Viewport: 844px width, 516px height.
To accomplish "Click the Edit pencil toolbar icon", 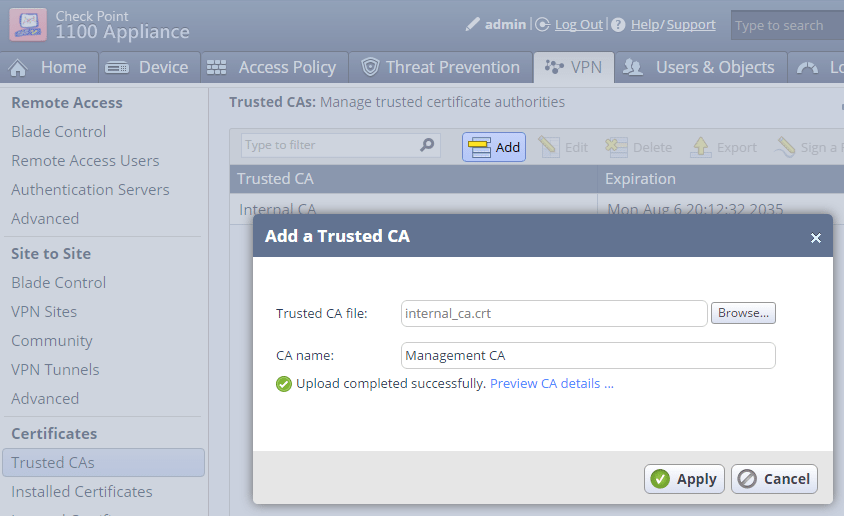I will tap(549, 147).
